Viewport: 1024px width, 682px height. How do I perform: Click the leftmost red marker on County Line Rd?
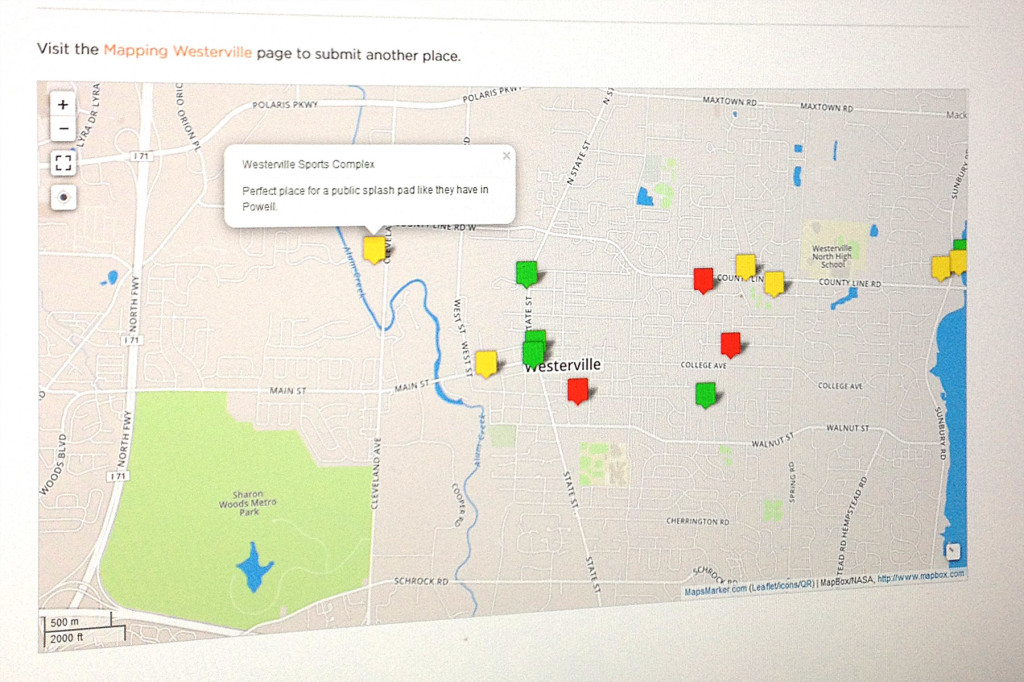tap(704, 279)
